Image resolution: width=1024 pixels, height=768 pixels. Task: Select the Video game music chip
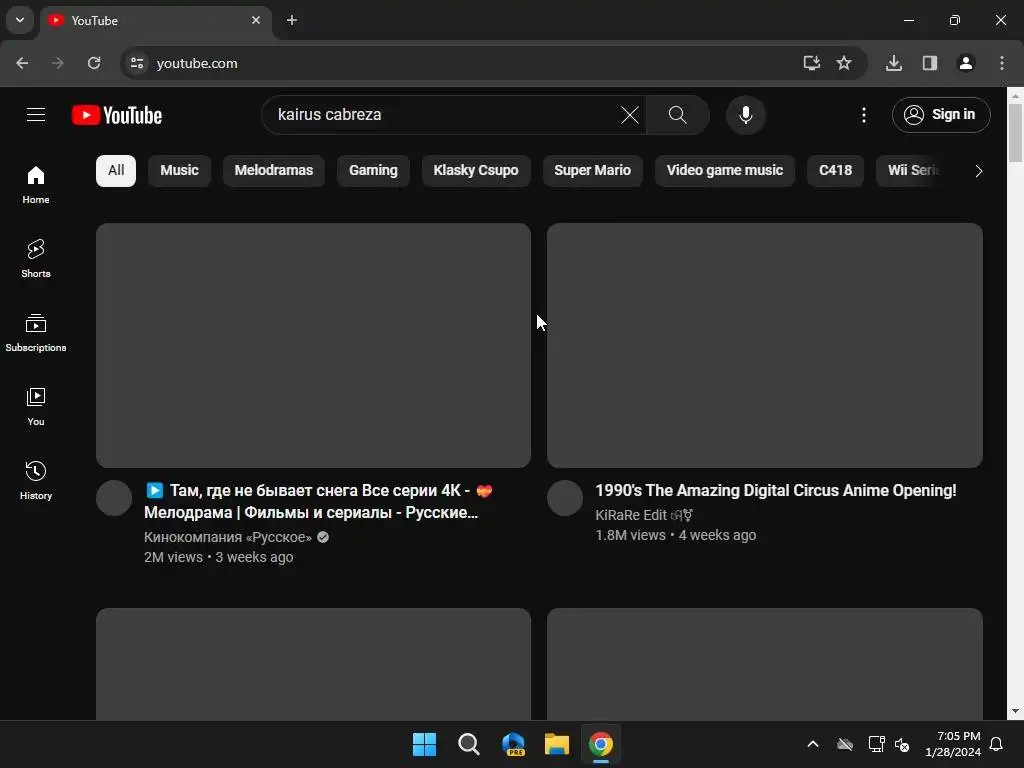725,170
